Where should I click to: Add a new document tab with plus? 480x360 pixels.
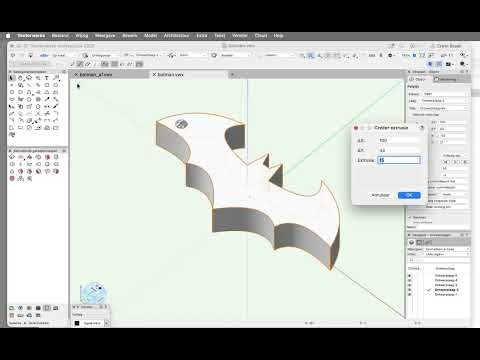coord(232,75)
